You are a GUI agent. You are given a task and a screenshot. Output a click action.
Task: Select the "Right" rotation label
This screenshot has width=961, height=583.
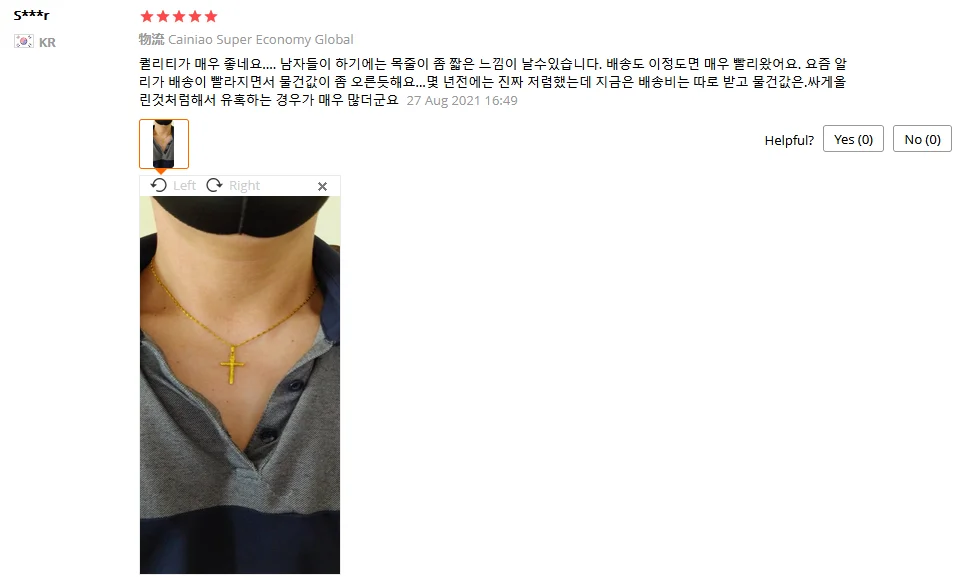click(245, 185)
